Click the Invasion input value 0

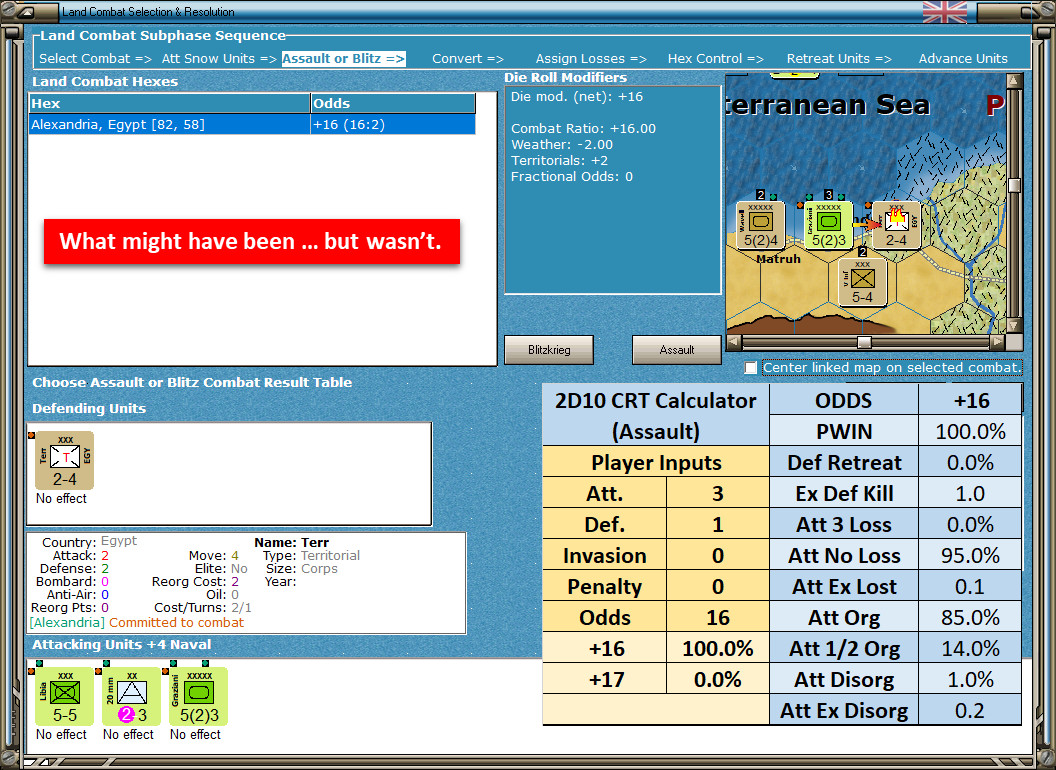click(718, 556)
